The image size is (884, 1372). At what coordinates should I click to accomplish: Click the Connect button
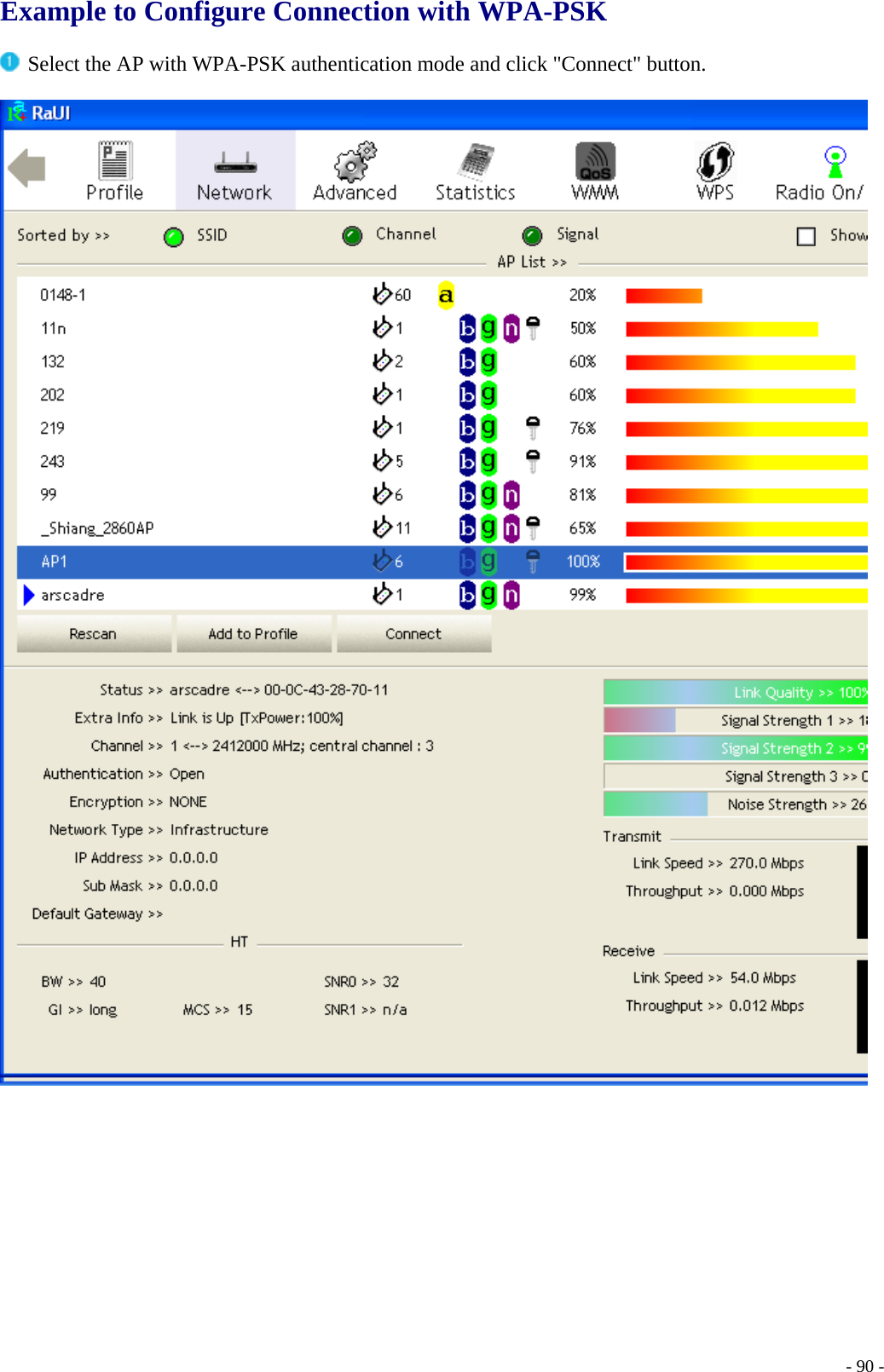coord(413,634)
